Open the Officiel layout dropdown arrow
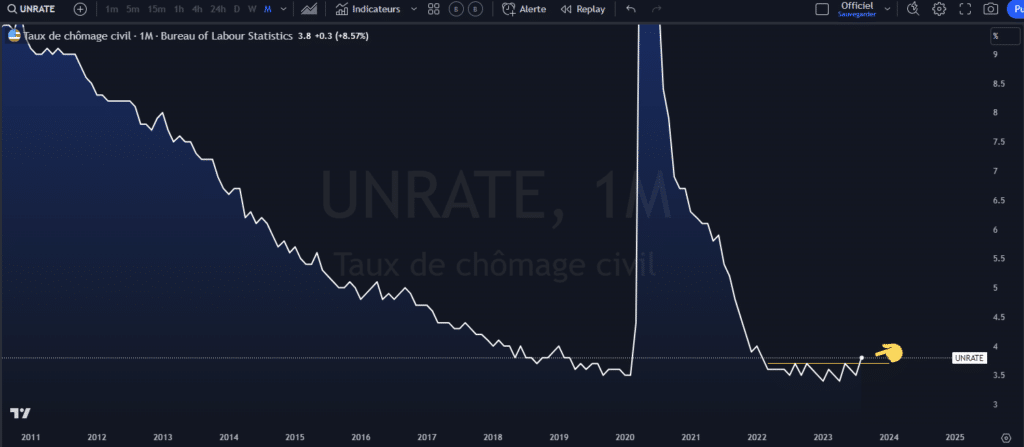The width and height of the screenshot is (1024, 447). point(888,9)
